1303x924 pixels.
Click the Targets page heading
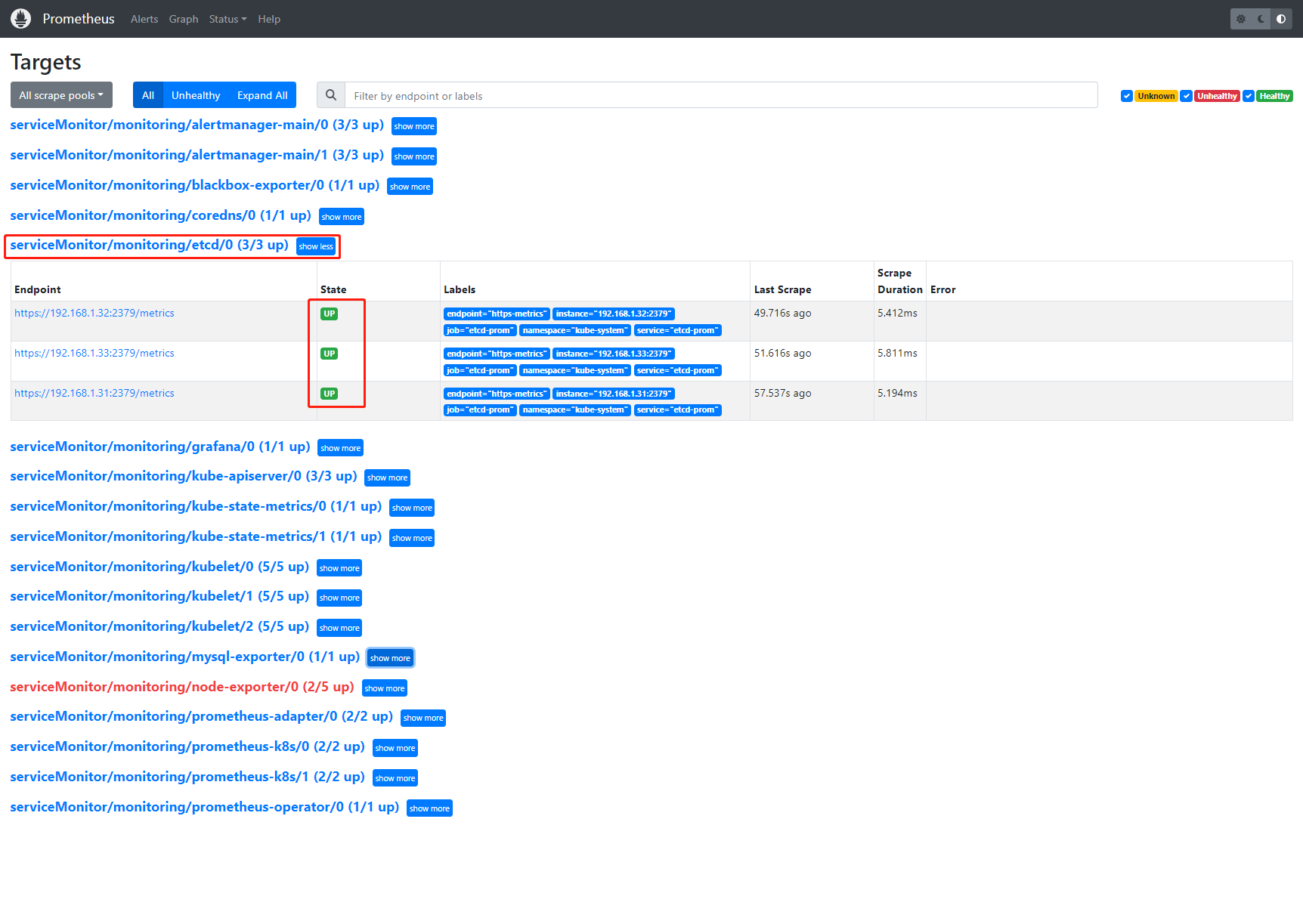click(45, 62)
